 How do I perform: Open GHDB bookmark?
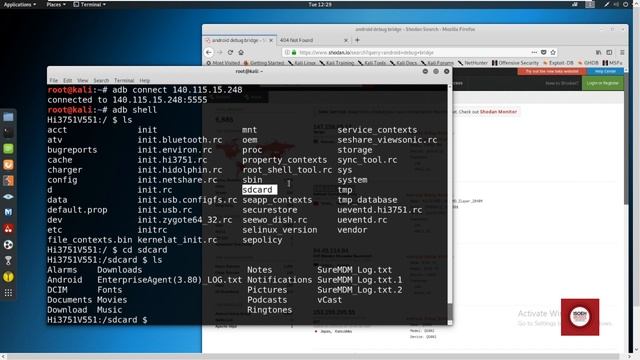[x=588, y=63]
